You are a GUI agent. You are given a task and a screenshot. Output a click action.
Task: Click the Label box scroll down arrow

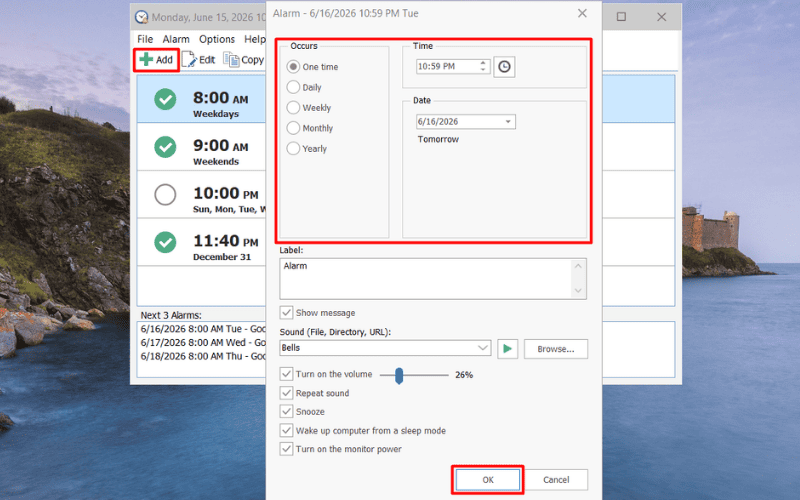[x=578, y=291]
